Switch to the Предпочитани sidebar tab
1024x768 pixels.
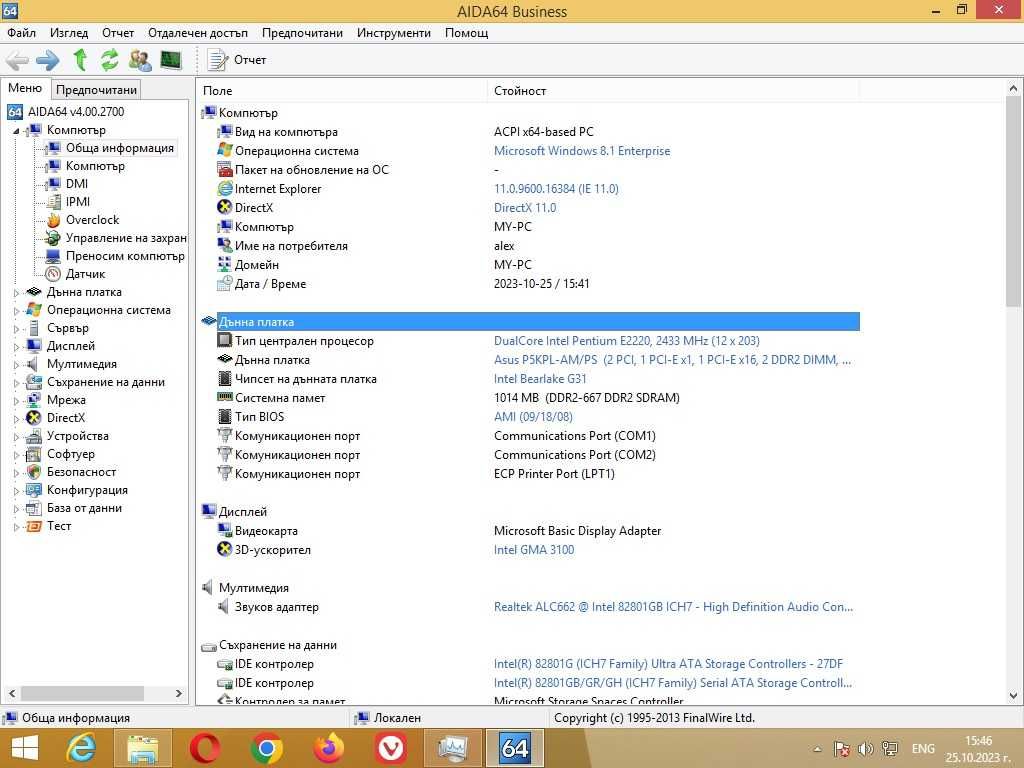[x=97, y=89]
